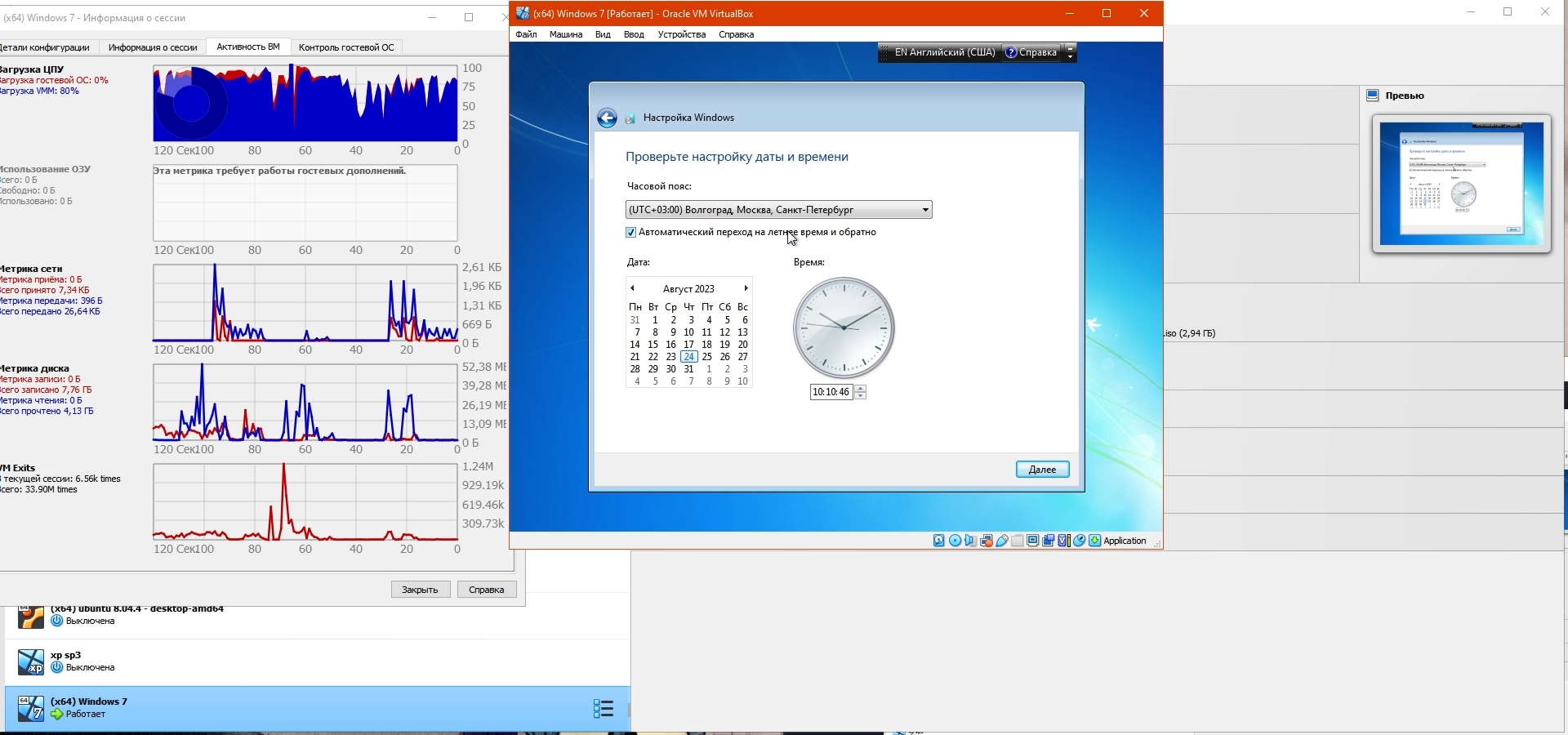Click the EN Английский (США) language button
1568x735 pixels.
944,52
